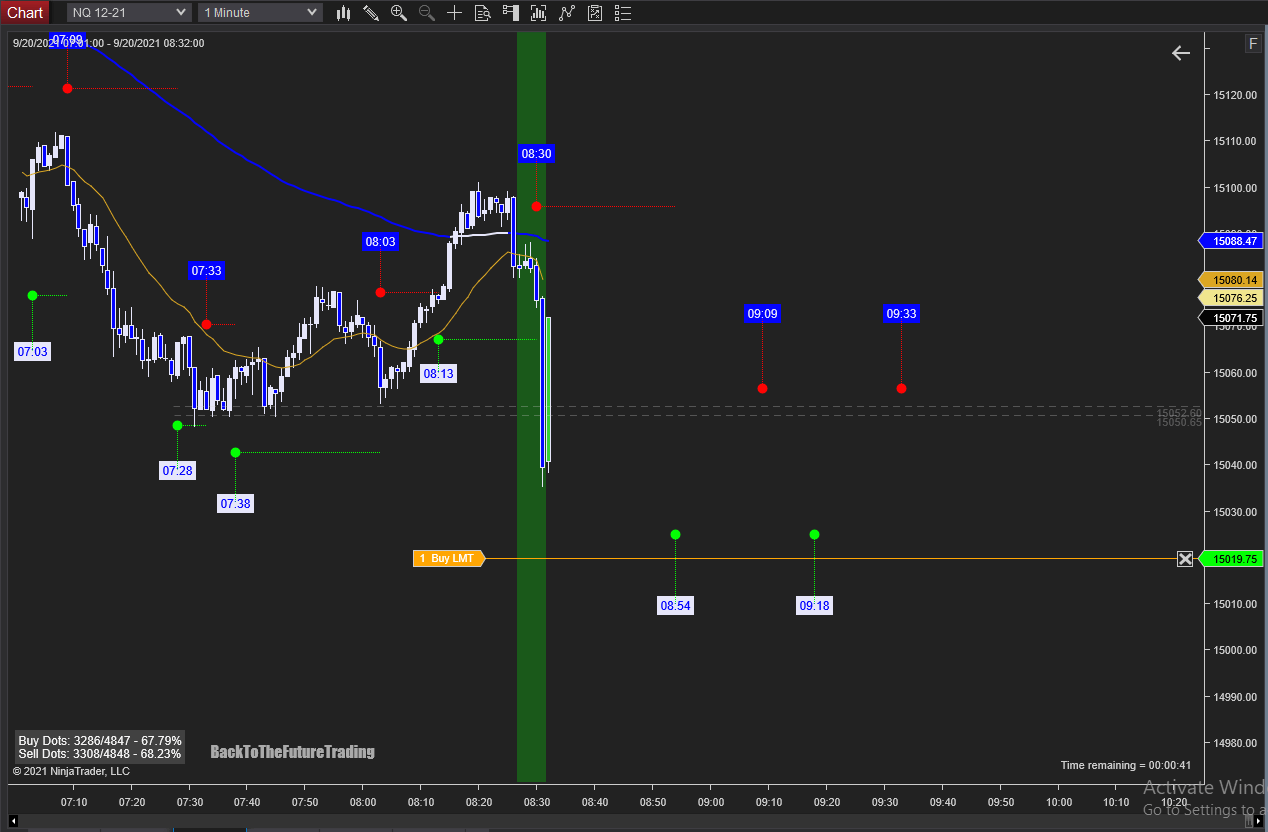Click the zoom in magnifier icon
The image size is (1268, 832).
click(399, 13)
